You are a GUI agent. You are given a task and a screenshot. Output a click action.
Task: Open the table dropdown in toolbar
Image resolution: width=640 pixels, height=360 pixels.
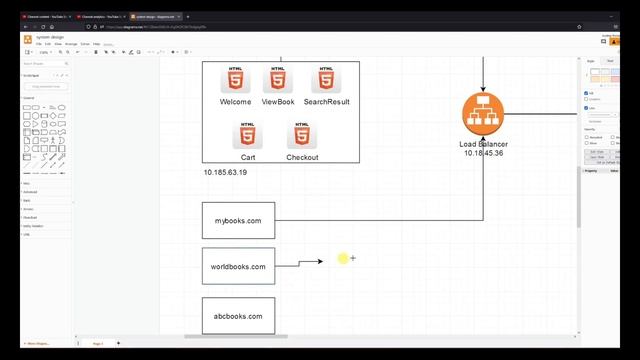(x=187, y=52)
